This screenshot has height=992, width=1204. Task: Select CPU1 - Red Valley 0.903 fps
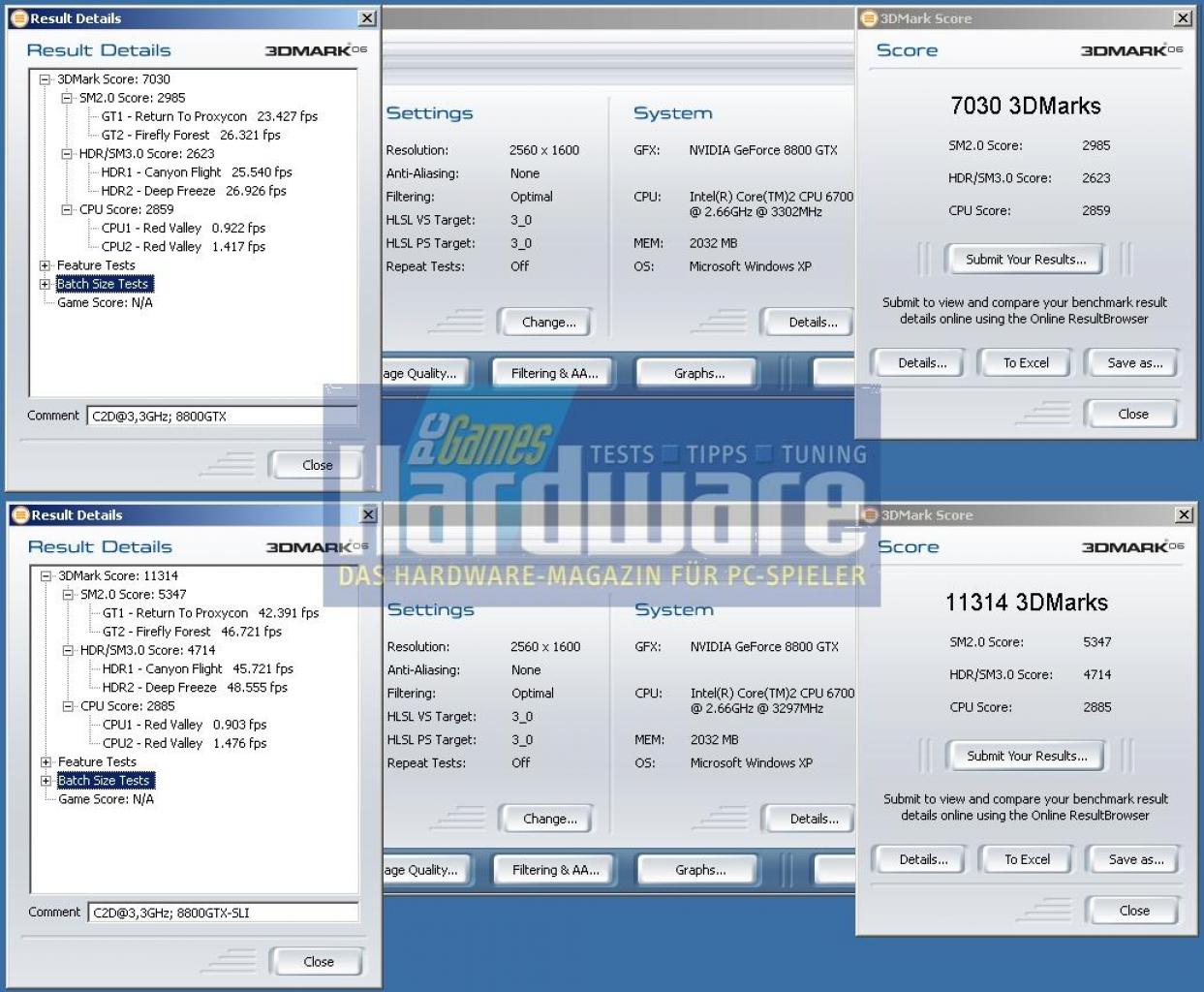[x=184, y=725]
